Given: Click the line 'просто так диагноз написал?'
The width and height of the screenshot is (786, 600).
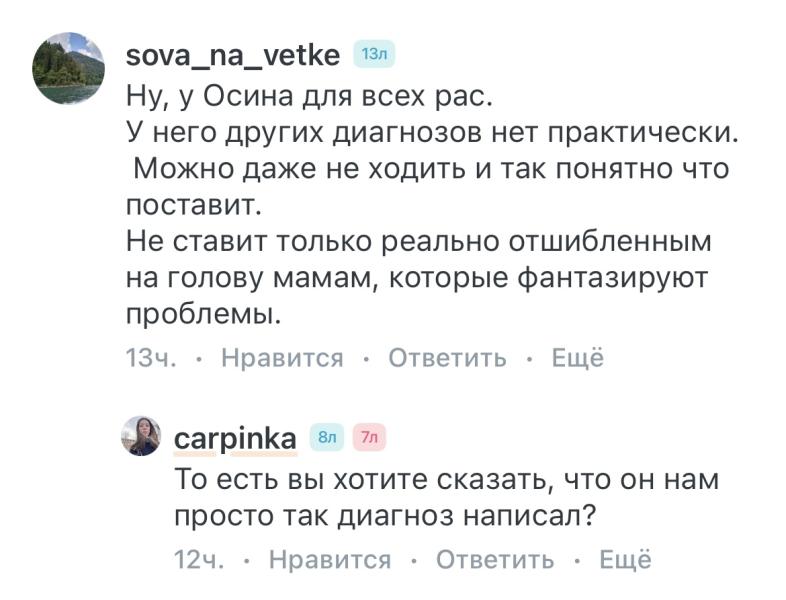Looking at the screenshot, I should coord(385,516).
